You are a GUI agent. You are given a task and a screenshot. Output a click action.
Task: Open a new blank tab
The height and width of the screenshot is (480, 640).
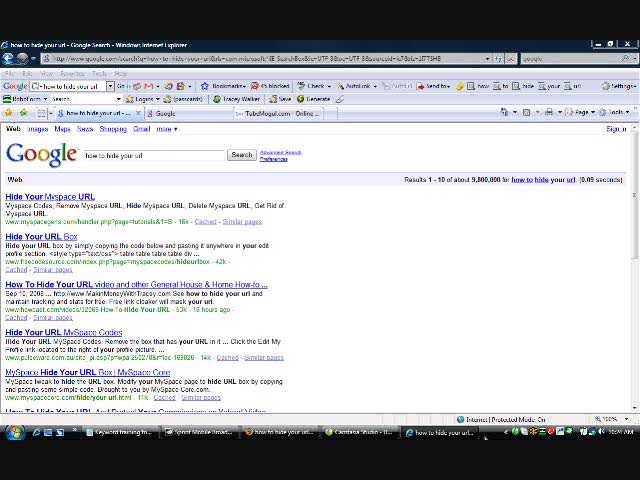pyautogui.click(x=331, y=113)
